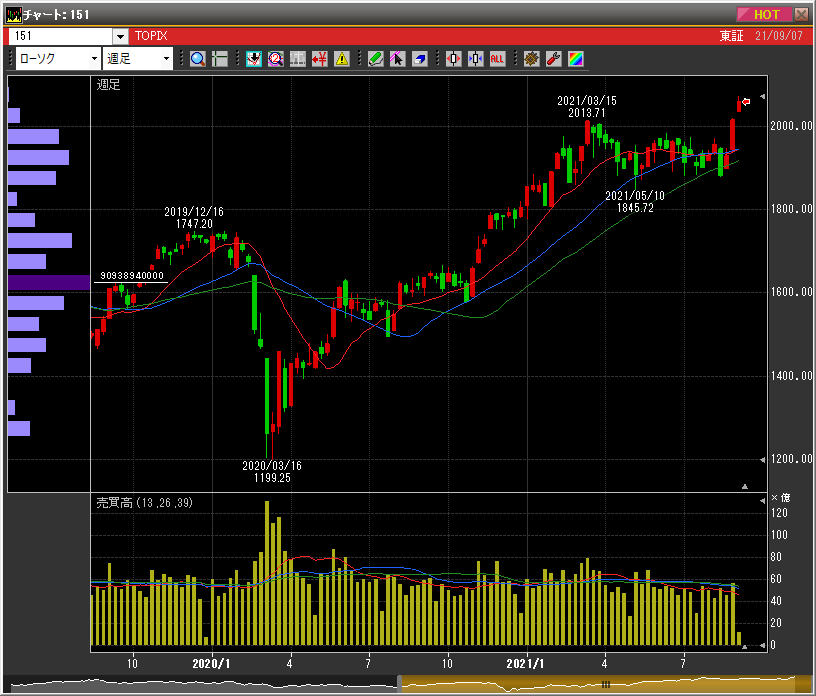This screenshot has height=696, width=816.
Task: Select the arrow pointer edit tool
Action: click(x=397, y=59)
